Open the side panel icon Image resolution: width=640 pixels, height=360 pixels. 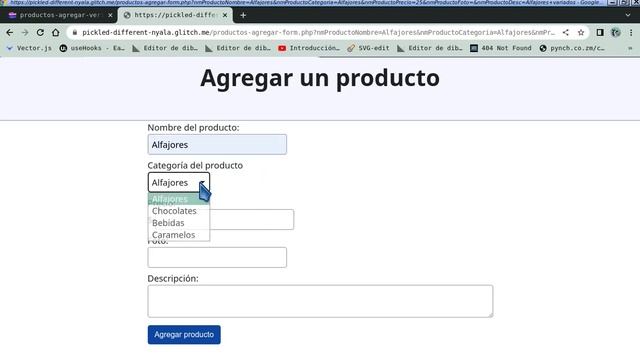pyautogui.click(x=600, y=32)
